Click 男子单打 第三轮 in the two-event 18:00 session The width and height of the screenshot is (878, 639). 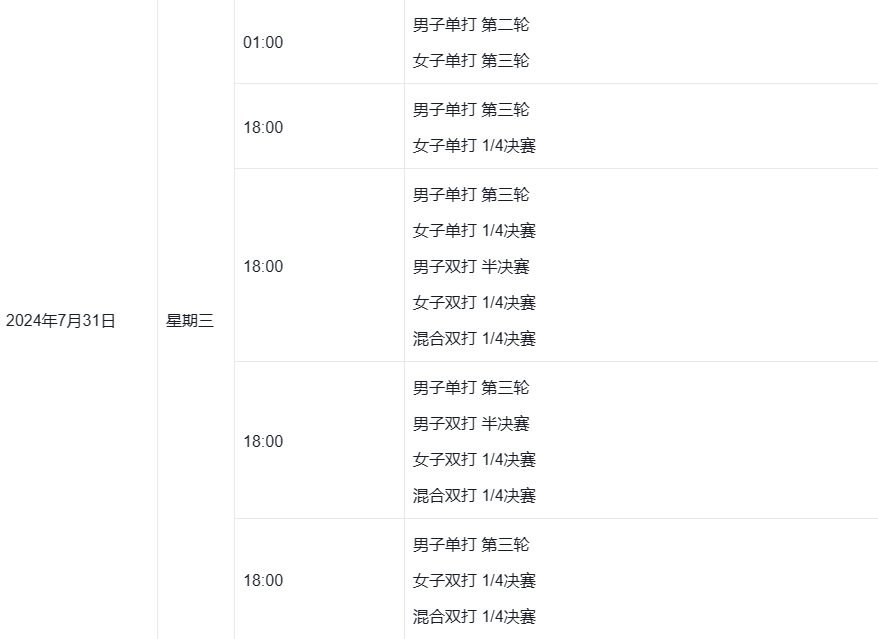click(471, 109)
